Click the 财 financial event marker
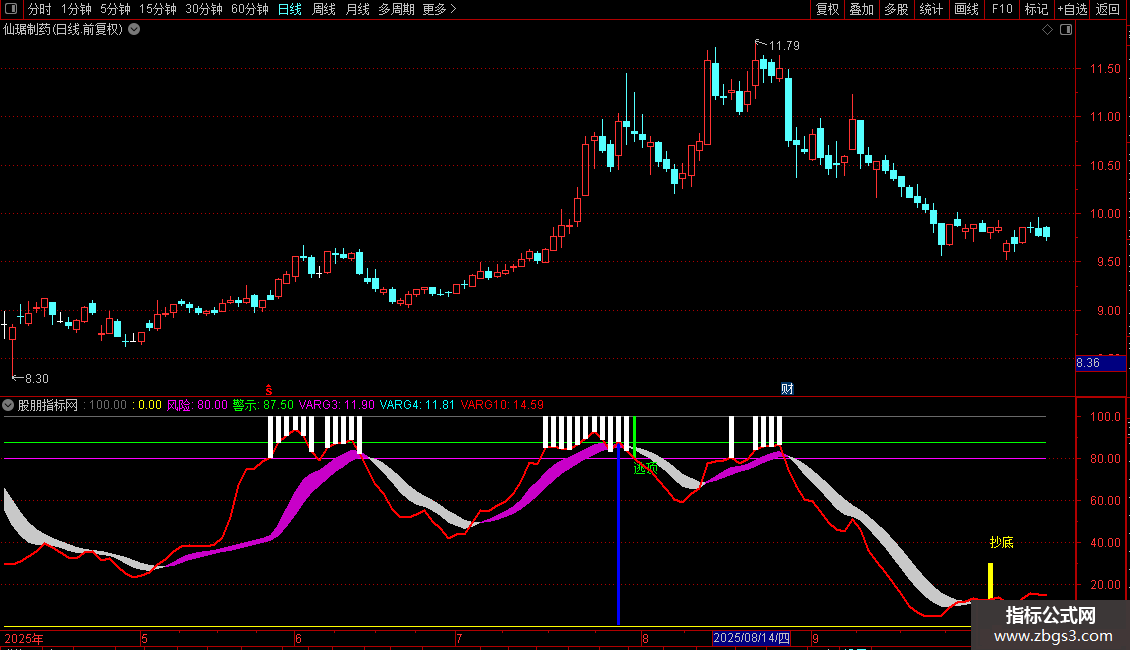1130x650 pixels. click(787, 388)
